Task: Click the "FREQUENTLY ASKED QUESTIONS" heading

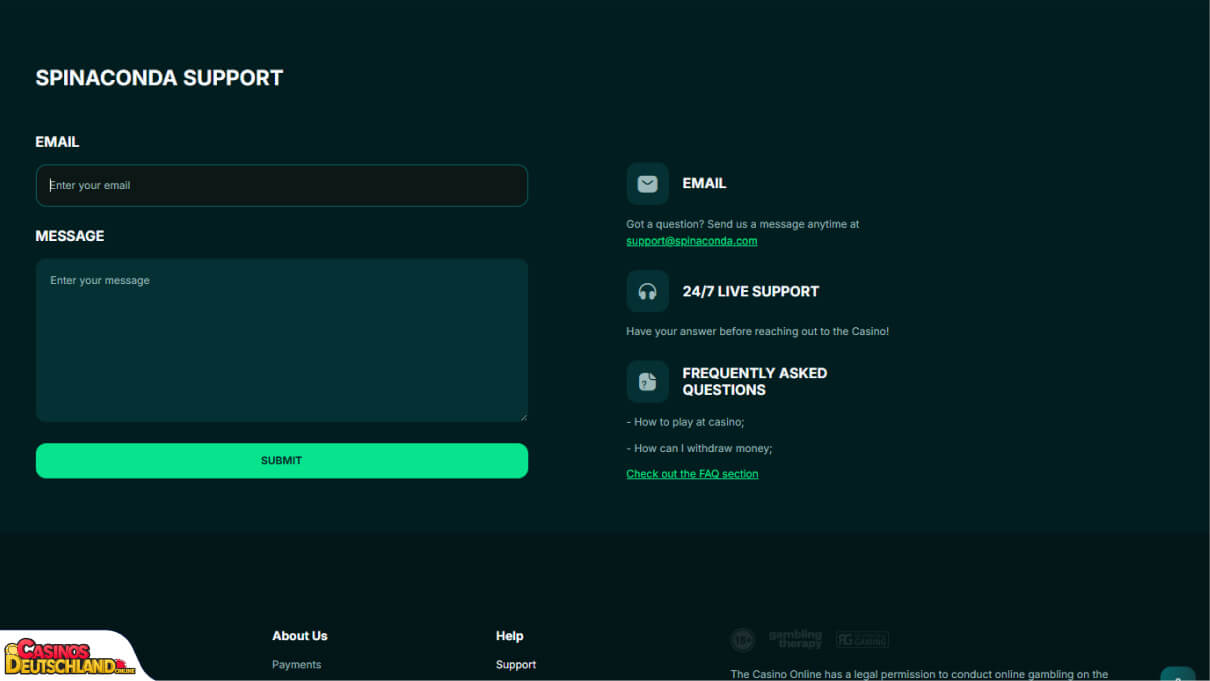Action: pos(755,381)
